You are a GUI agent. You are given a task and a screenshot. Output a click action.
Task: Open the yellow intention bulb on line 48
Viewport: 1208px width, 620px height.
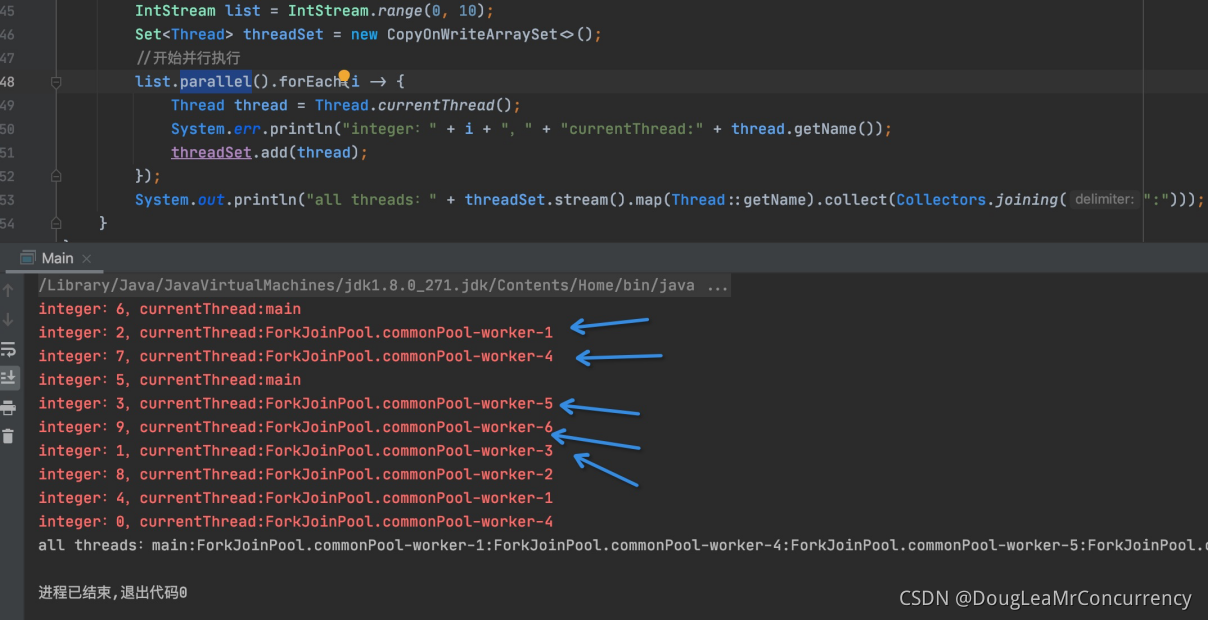(344, 77)
